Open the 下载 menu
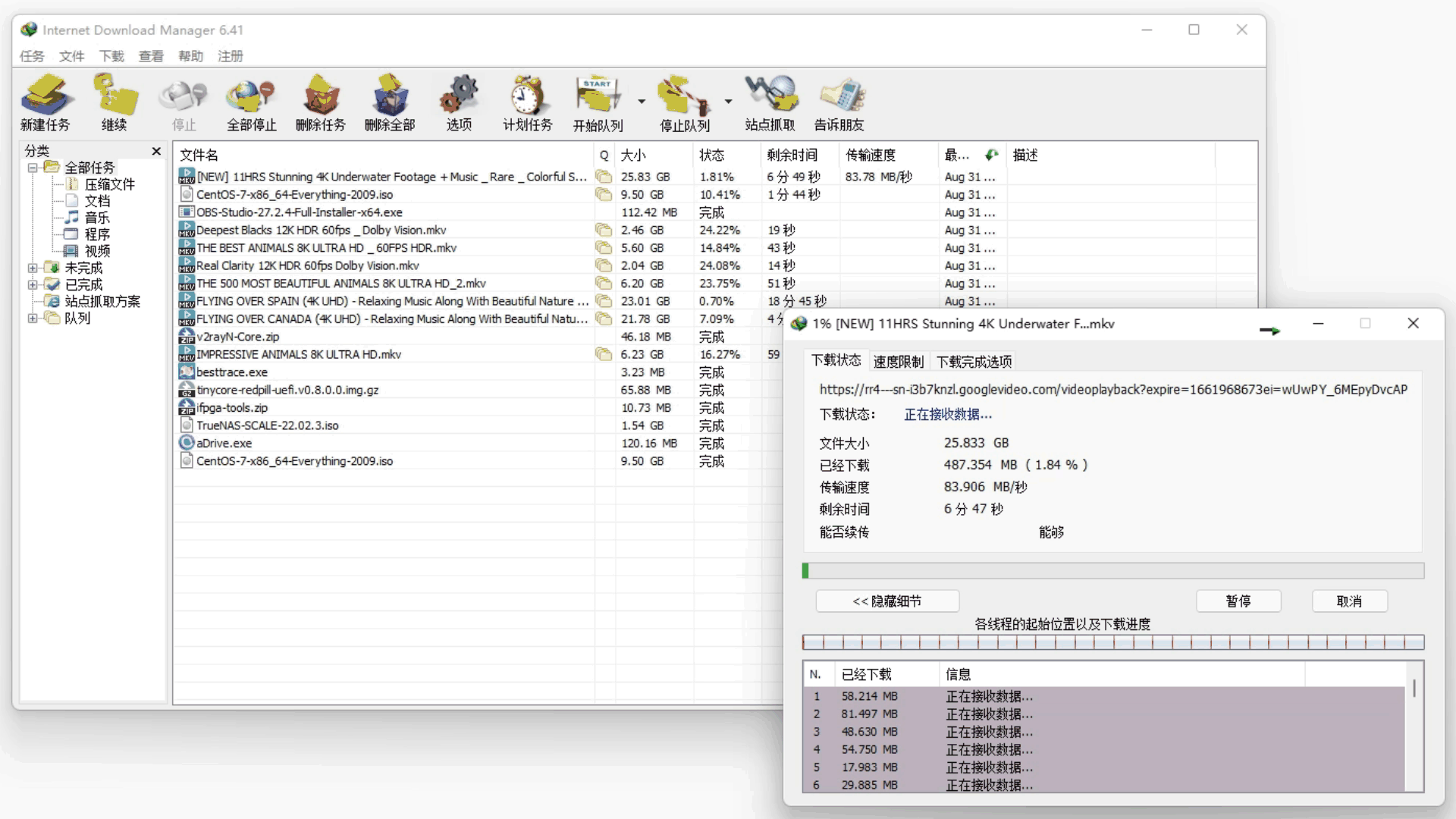The image size is (1456, 819). 111,56
